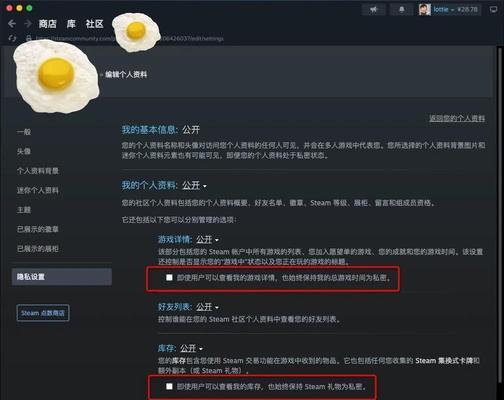Go back with the left arrow

[x=12, y=24]
